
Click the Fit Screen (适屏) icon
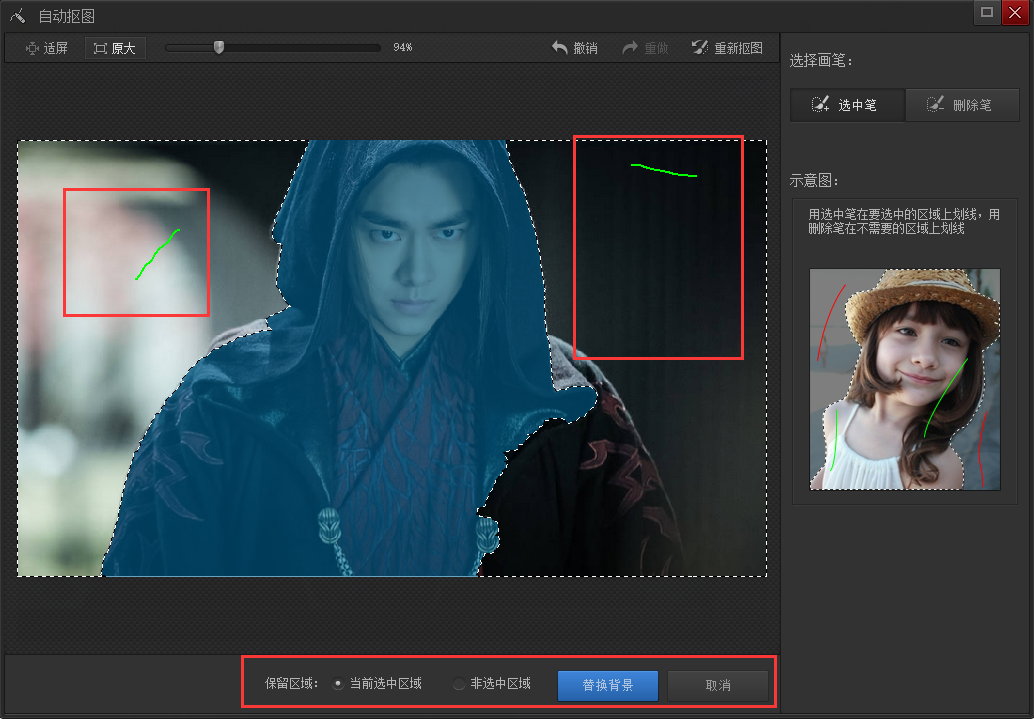tap(32, 48)
